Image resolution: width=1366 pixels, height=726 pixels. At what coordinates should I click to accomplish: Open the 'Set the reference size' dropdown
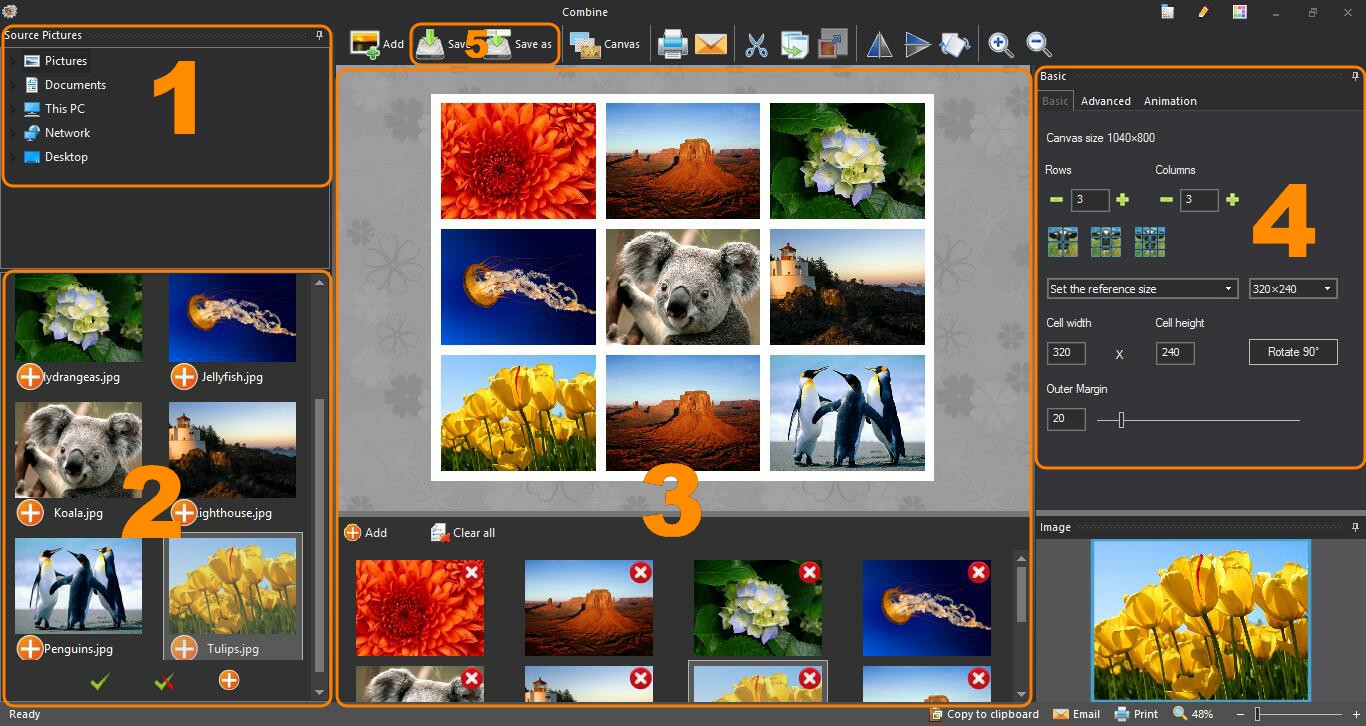coord(1142,289)
